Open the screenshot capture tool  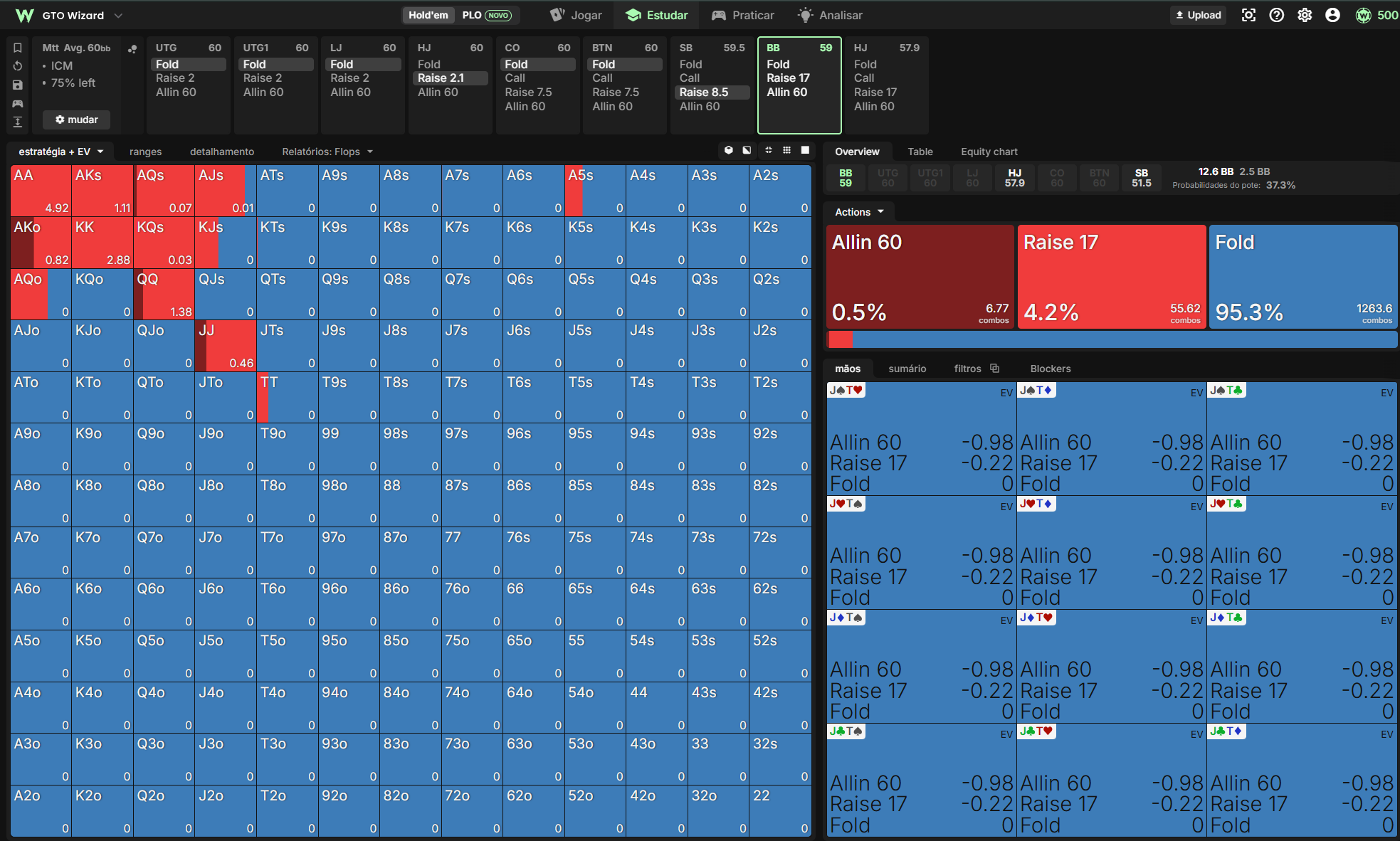pos(1248,15)
